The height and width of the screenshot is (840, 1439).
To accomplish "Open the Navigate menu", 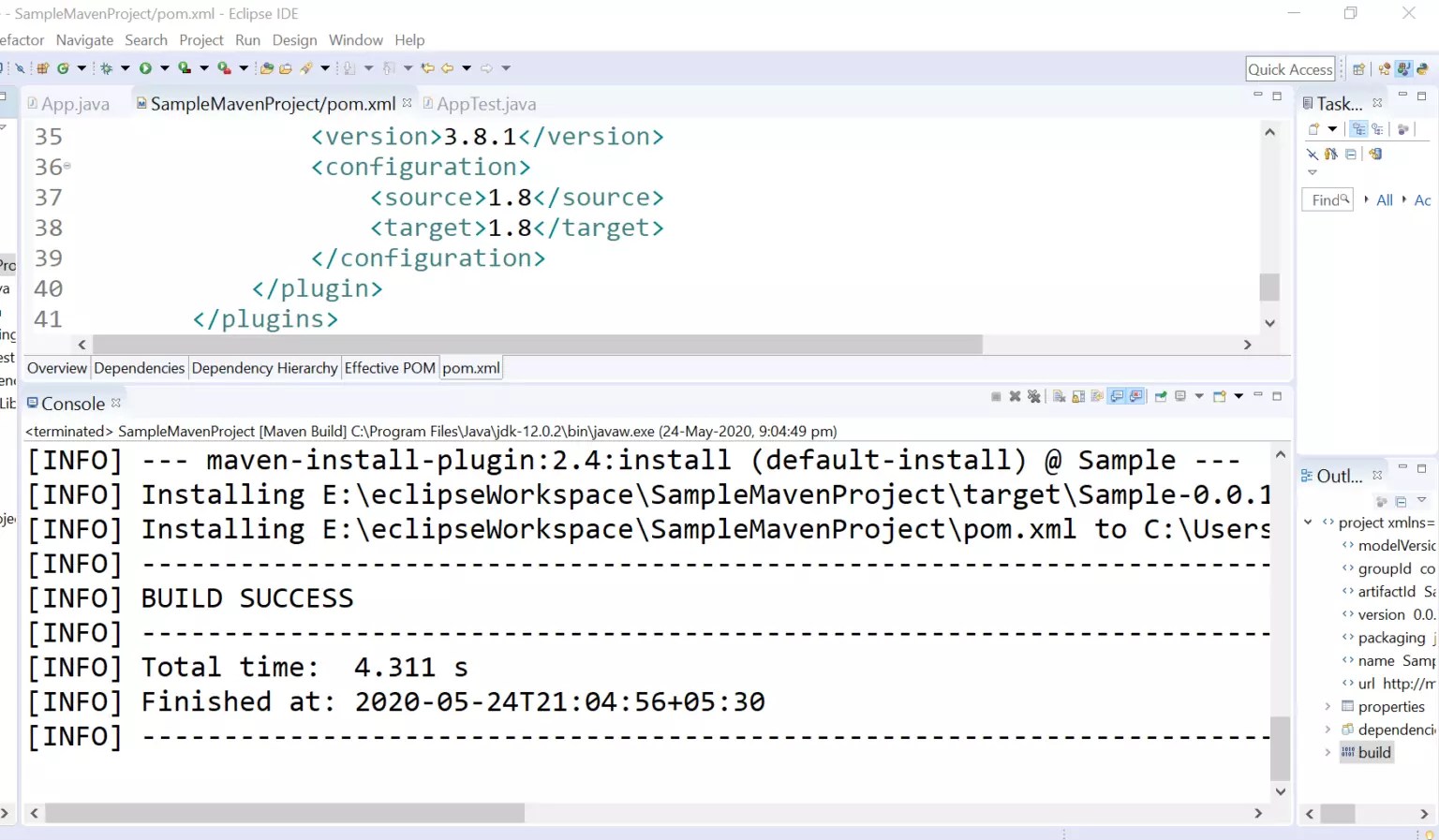I will click(x=84, y=39).
